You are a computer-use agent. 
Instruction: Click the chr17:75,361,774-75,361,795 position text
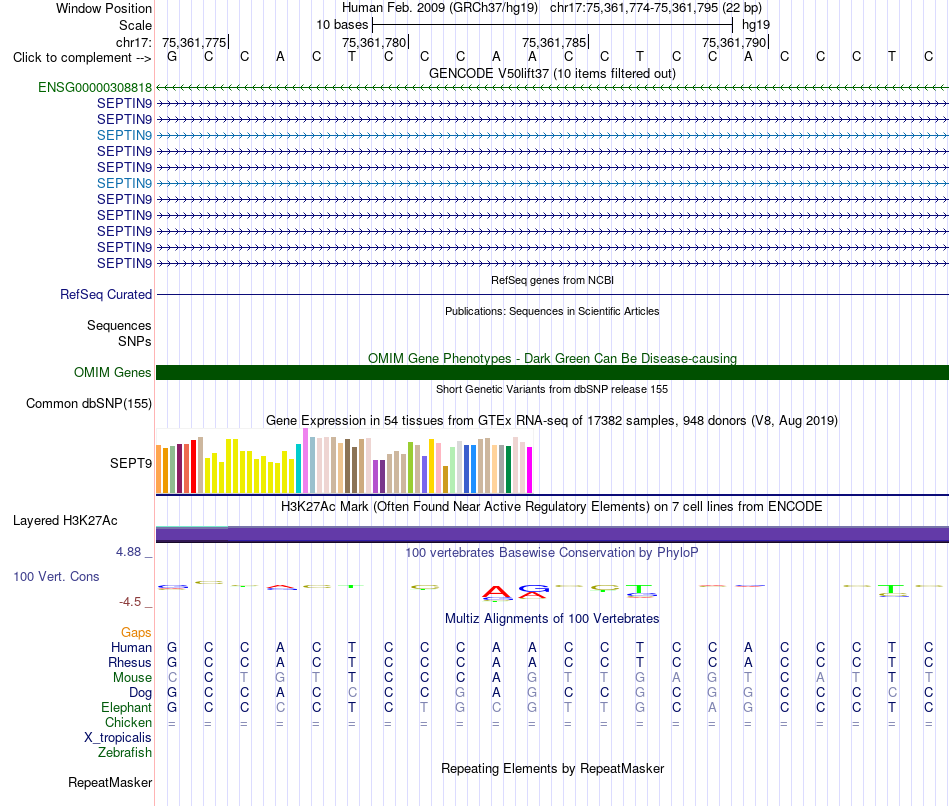656,8
